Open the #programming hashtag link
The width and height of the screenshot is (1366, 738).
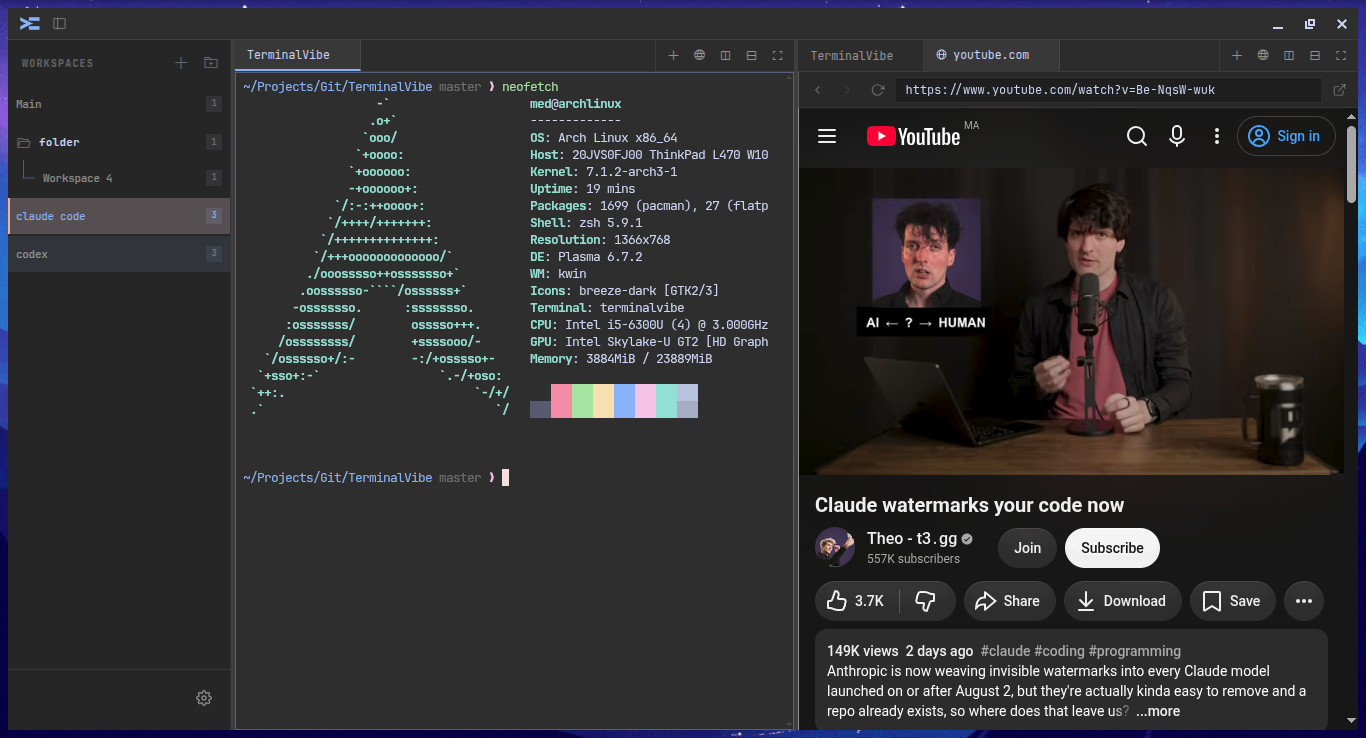tap(1135, 651)
